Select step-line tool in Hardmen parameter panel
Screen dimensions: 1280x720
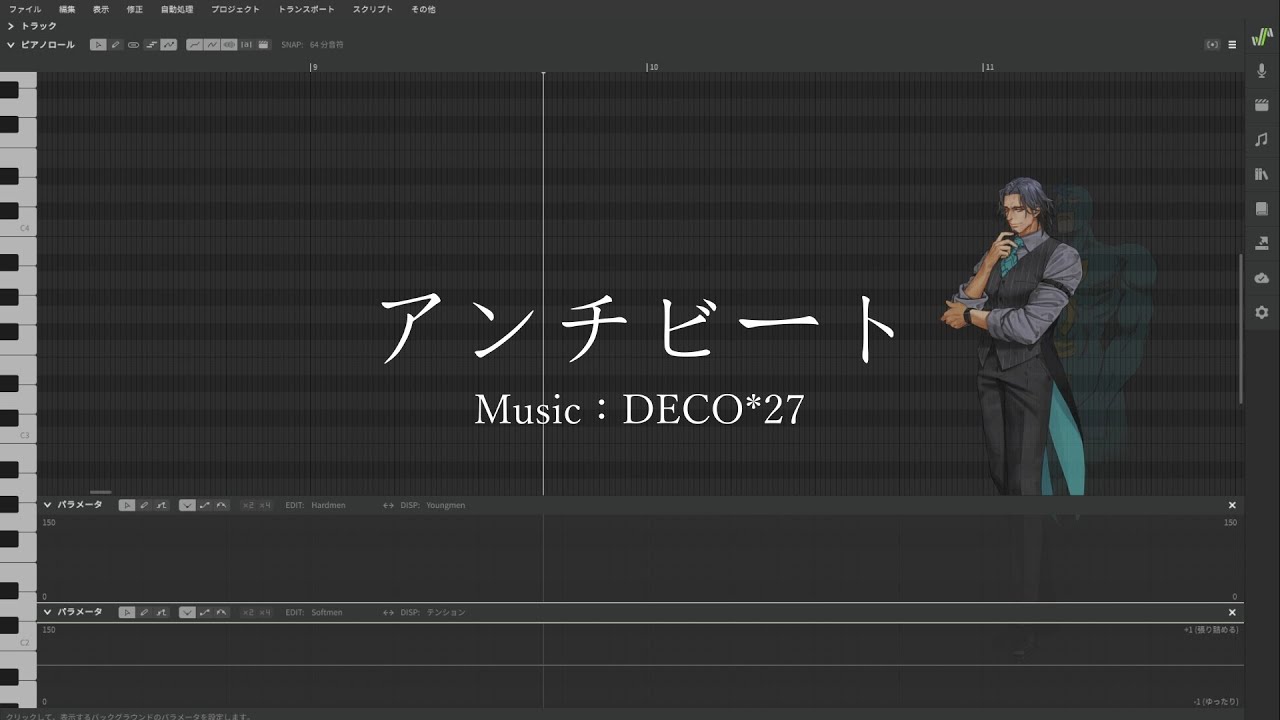pyautogui.click(x=161, y=505)
